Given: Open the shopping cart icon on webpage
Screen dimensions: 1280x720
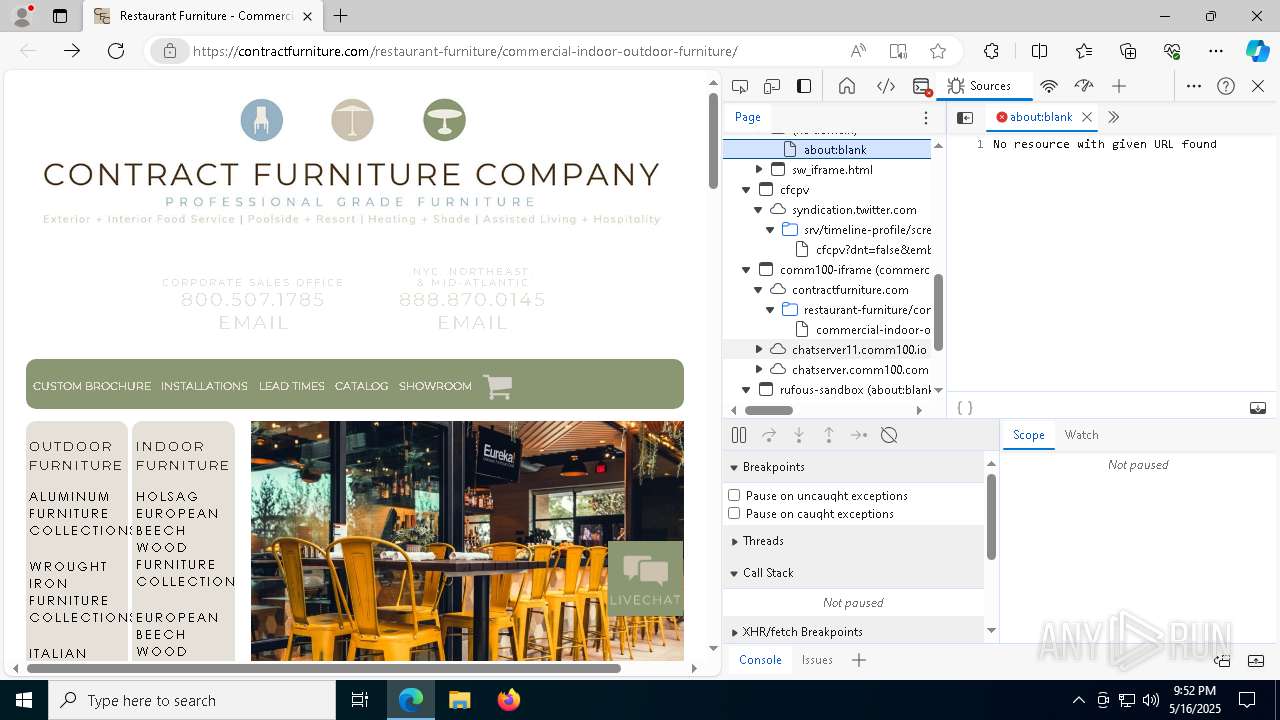Looking at the screenshot, I should click(x=498, y=386).
